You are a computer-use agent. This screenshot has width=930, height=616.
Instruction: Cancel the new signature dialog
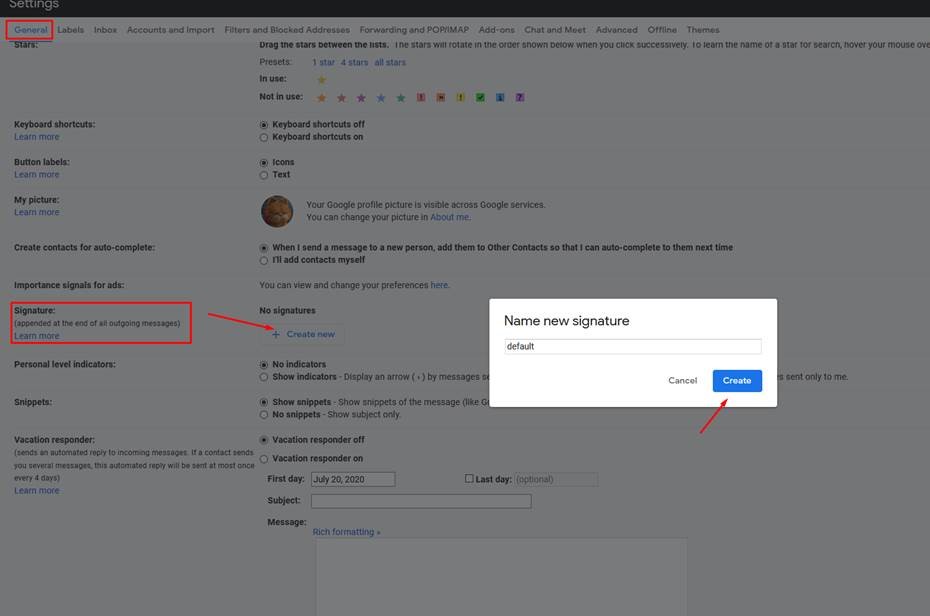pyautogui.click(x=682, y=381)
